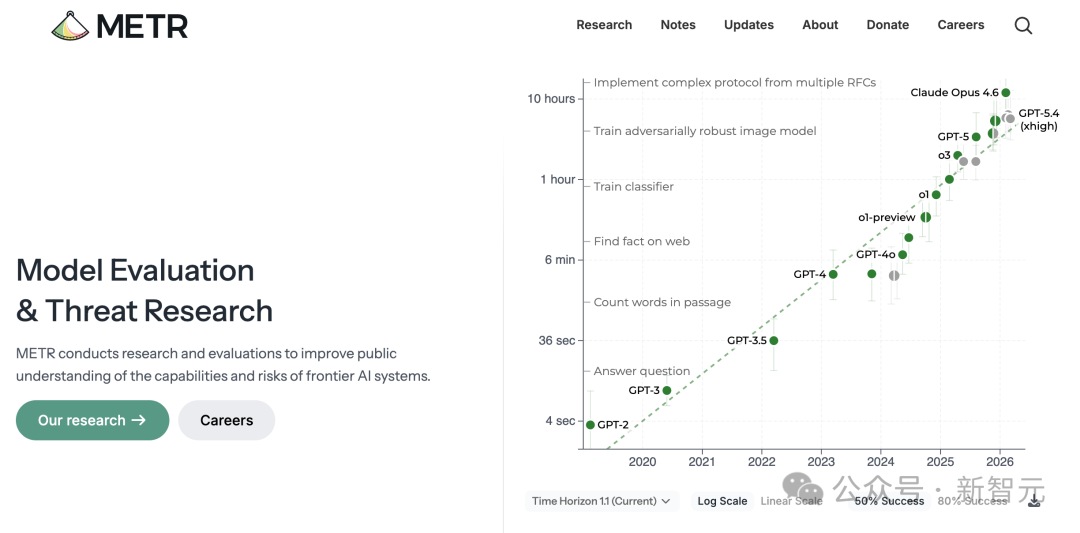The width and height of the screenshot is (1080, 533).
Task: Go to the Updates page
Action: click(x=749, y=25)
